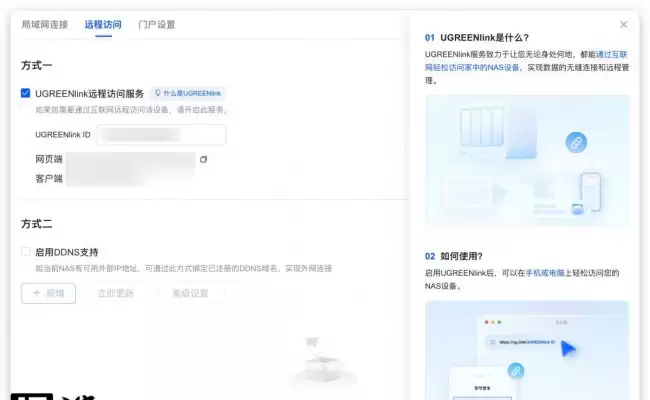Click the NAS device illustration thumbnail

pyautogui.click(x=527, y=160)
